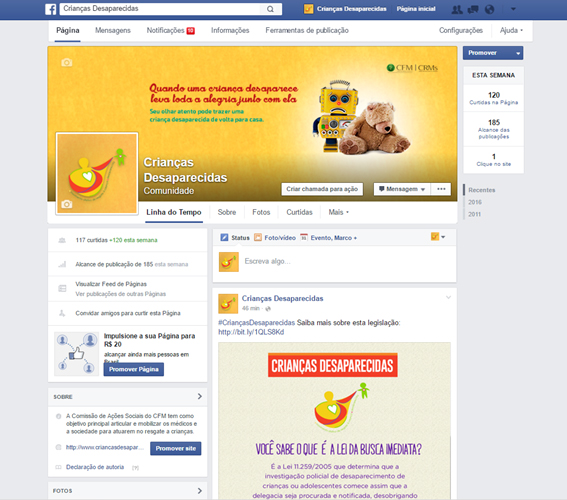Expand the Promover dropdown button
Screen dimensions: 567x500
tap(493, 53)
